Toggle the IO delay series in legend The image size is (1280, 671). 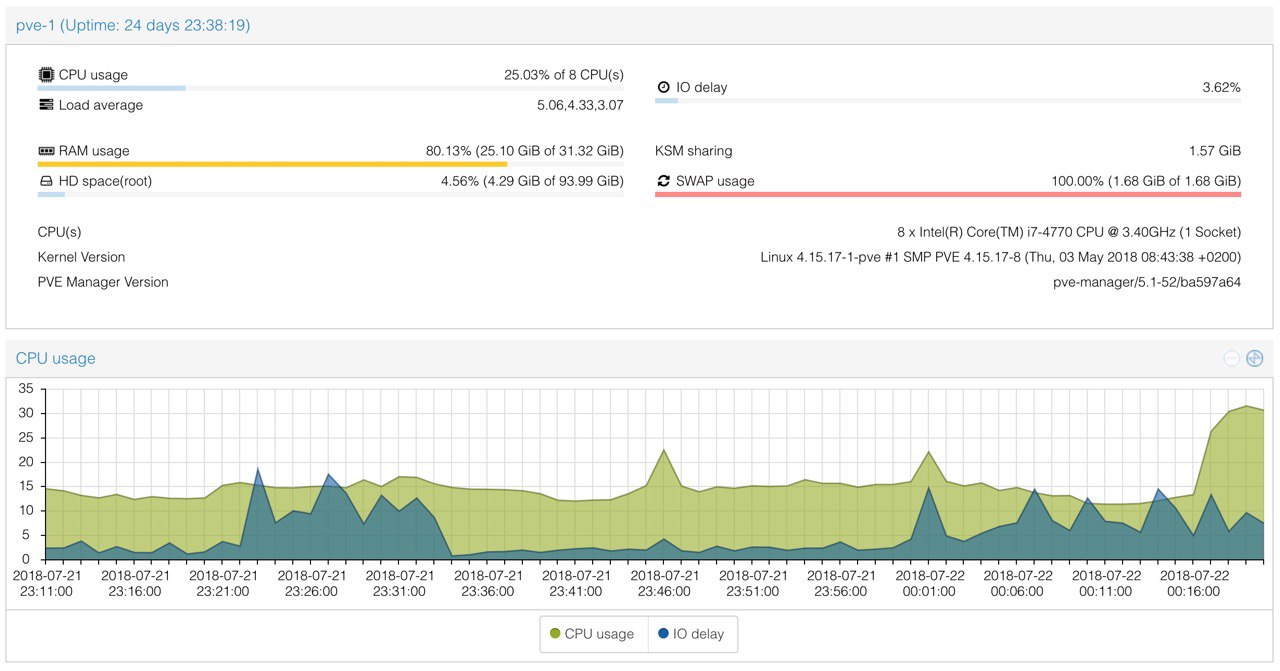pos(692,634)
